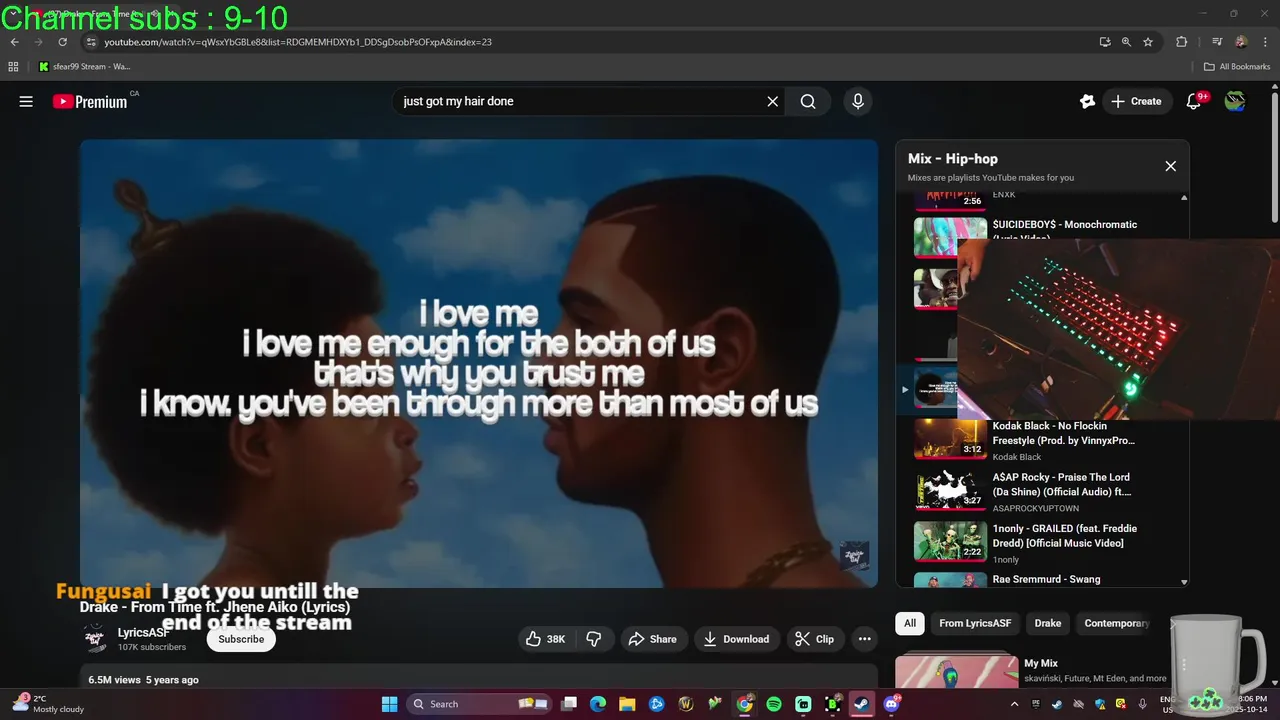Viewport: 1280px width, 720px height.
Task: Select the Contemporary filter chip
Action: point(1116,623)
